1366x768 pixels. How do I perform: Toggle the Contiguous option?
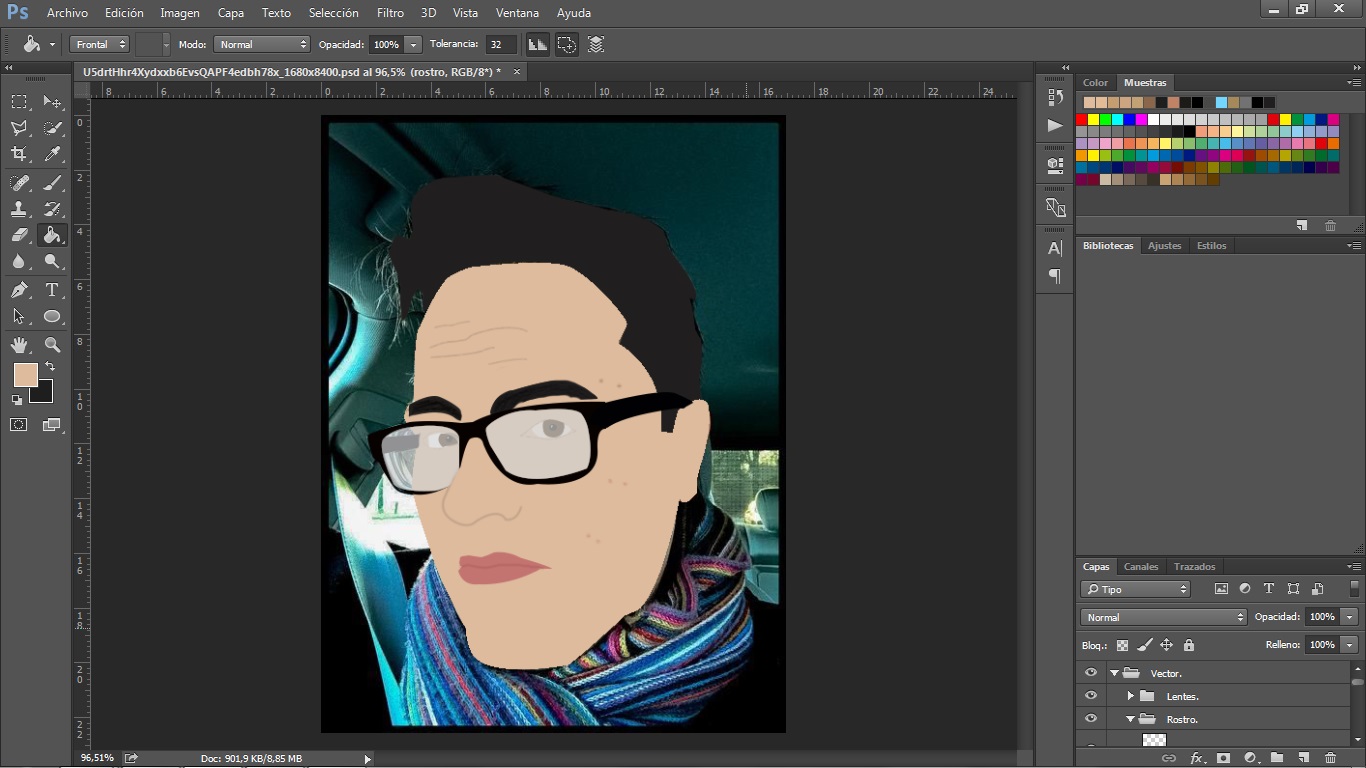pos(567,44)
